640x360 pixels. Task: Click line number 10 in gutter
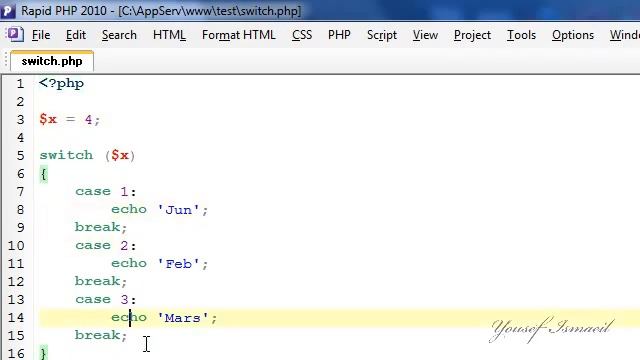tap(16, 245)
